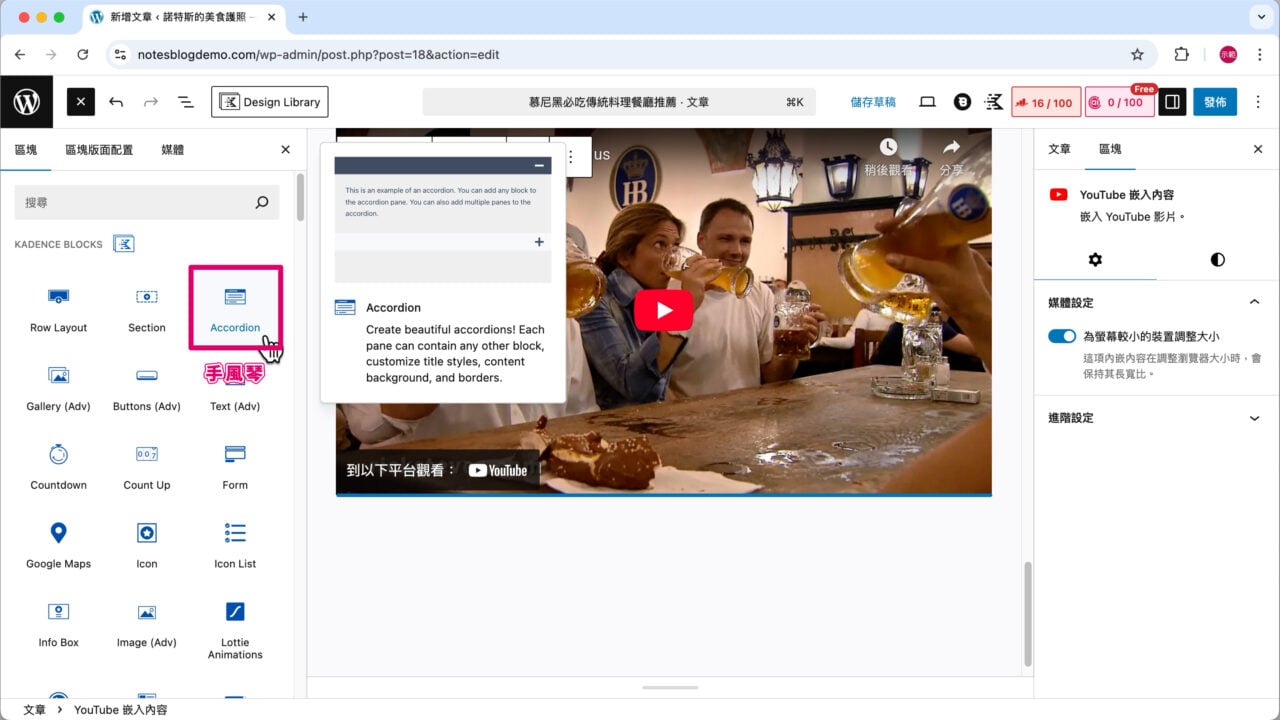Open the device preview icon
Screen dimensions: 1280x720
click(x=927, y=102)
